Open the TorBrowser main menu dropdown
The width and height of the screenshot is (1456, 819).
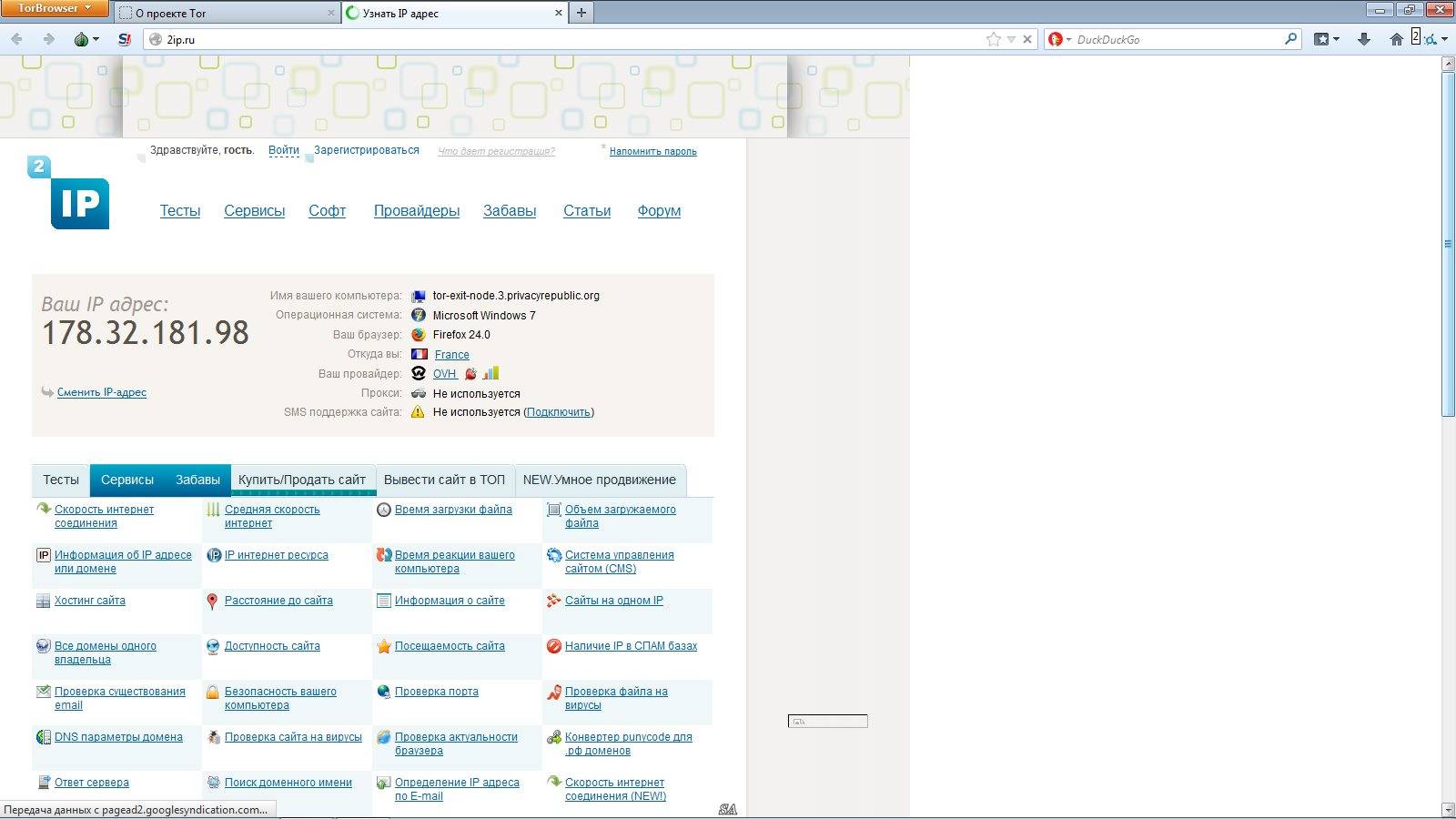coord(56,9)
